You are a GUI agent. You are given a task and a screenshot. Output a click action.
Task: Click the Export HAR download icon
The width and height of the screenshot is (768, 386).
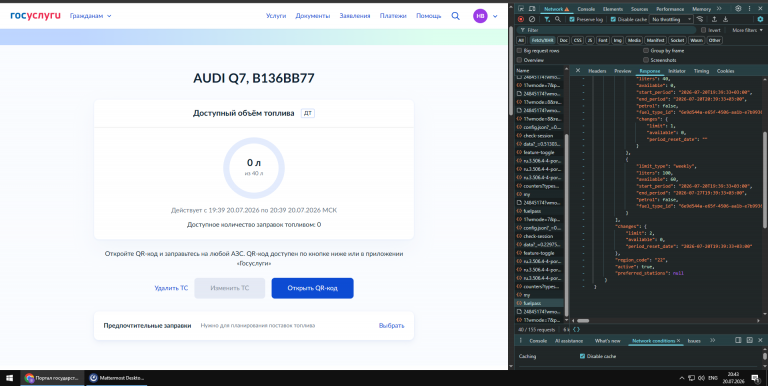pos(725,19)
